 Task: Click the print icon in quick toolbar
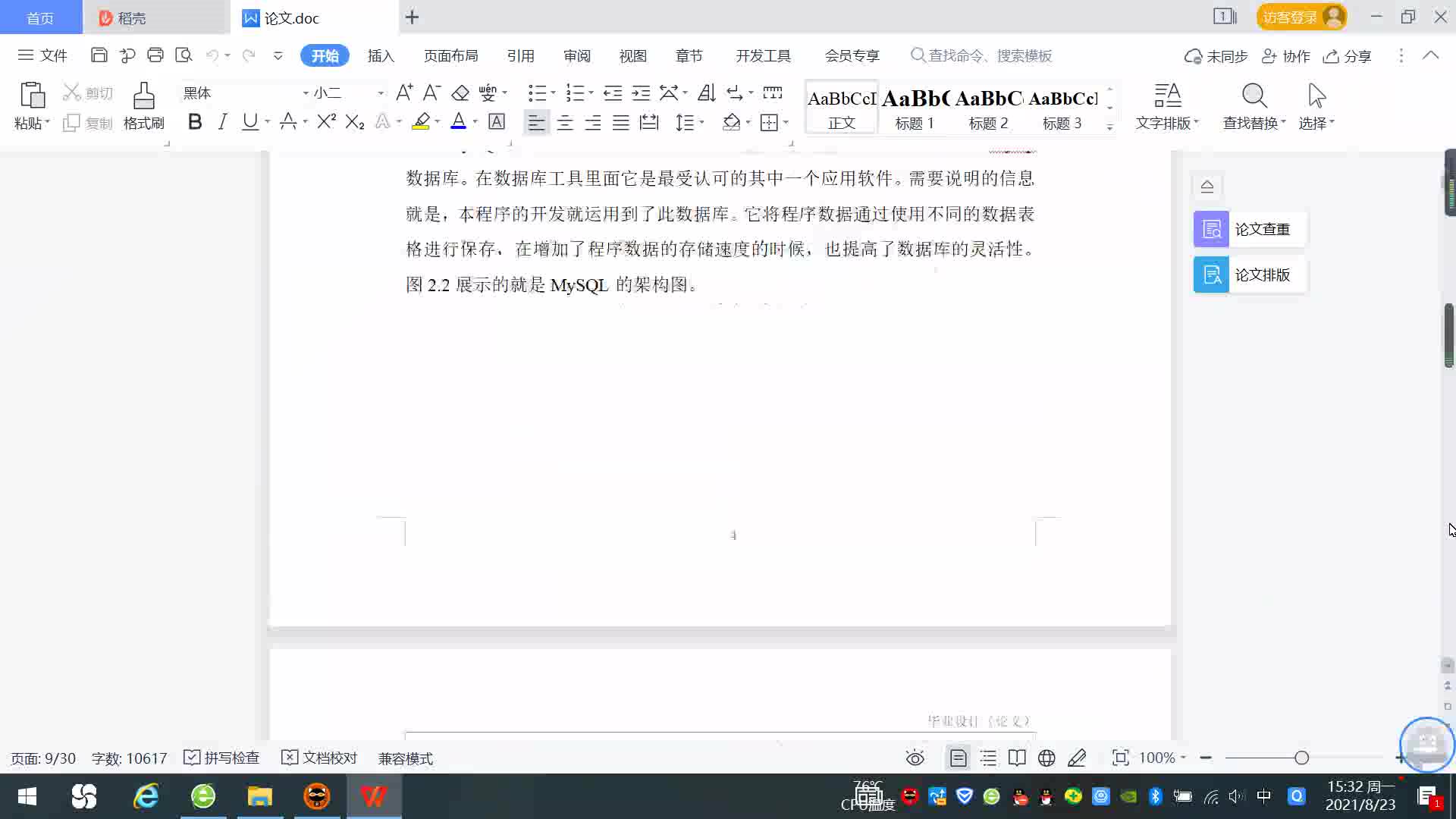(x=155, y=55)
